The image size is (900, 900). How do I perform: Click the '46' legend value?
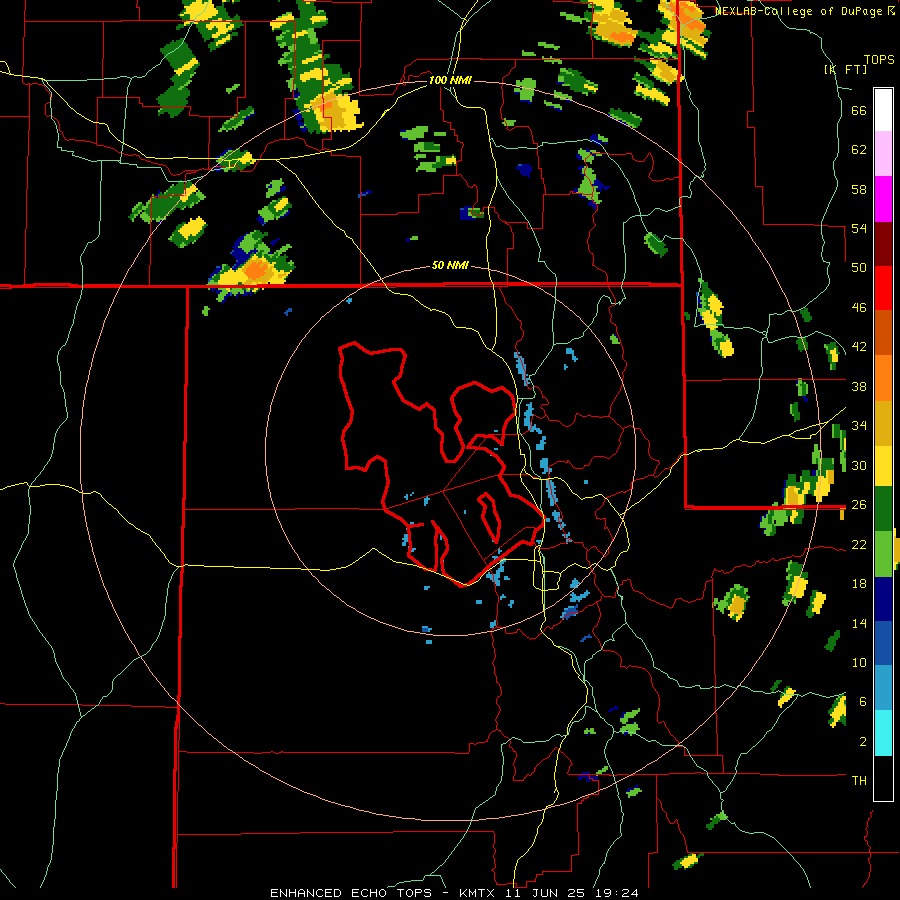click(x=859, y=308)
